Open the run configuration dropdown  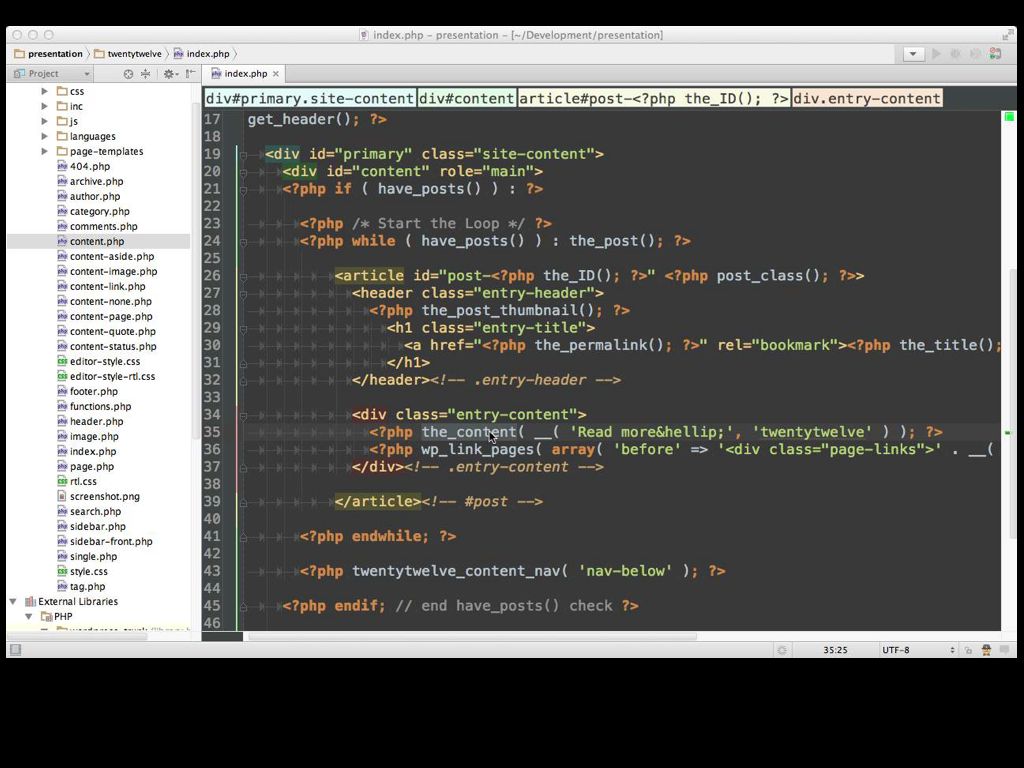click(x=912, y=54)
